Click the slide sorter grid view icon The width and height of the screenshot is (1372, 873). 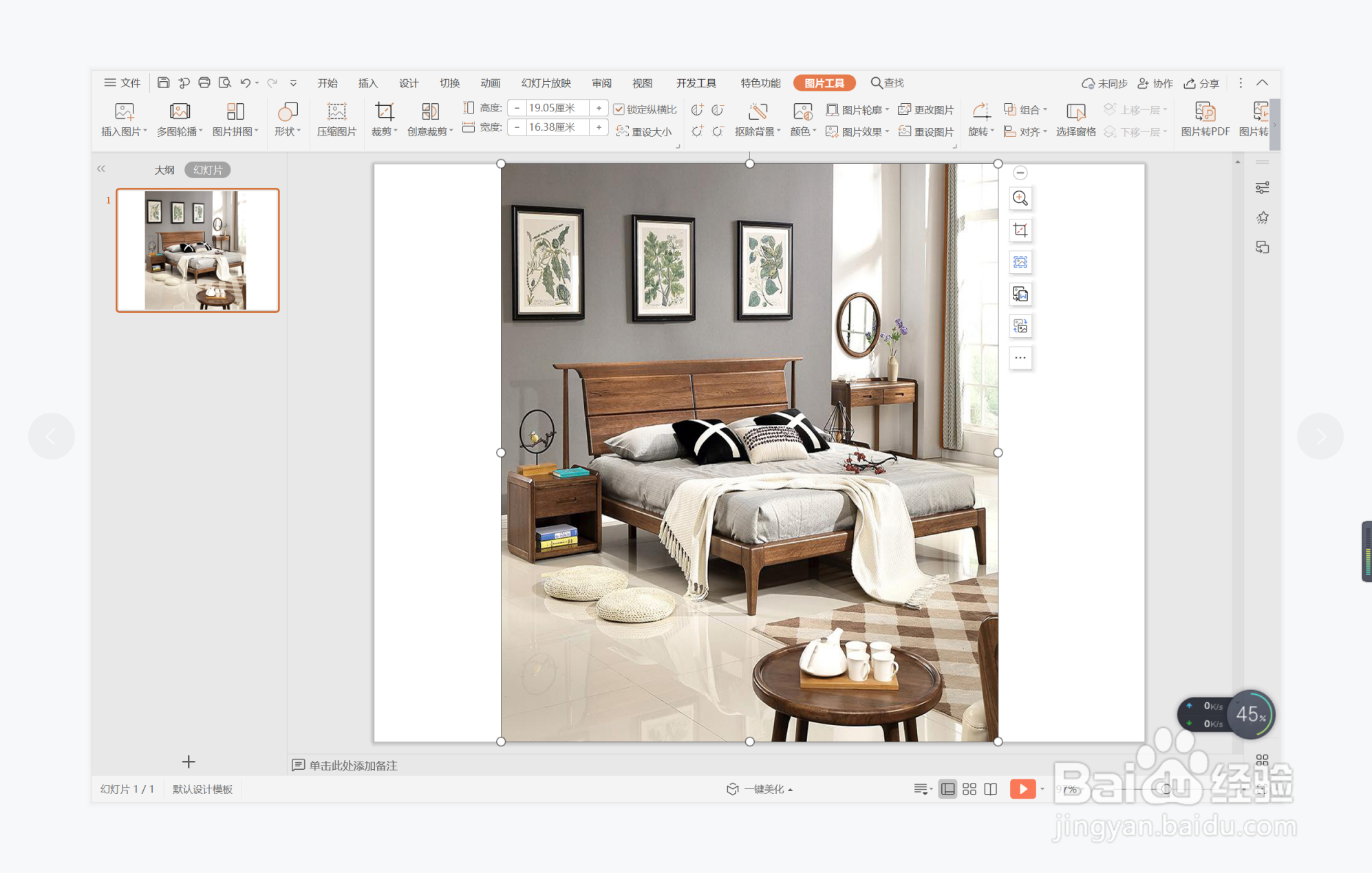click(x=969, y=789)
